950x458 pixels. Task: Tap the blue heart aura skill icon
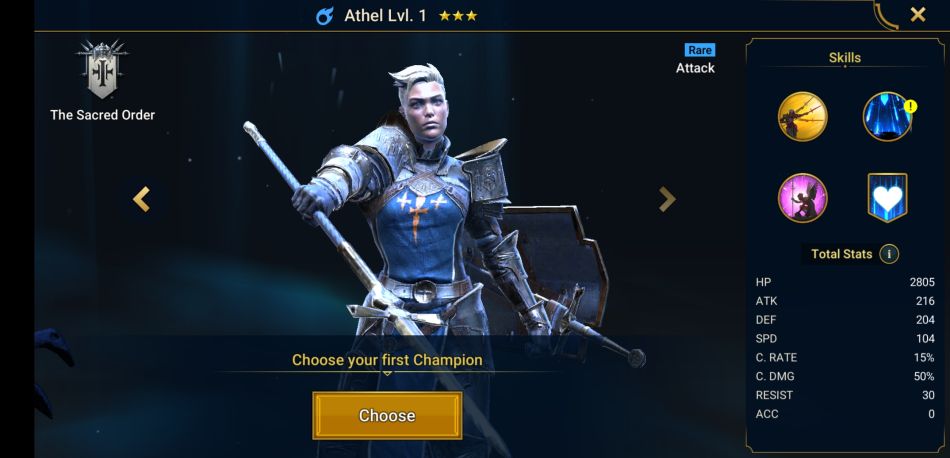887,198
